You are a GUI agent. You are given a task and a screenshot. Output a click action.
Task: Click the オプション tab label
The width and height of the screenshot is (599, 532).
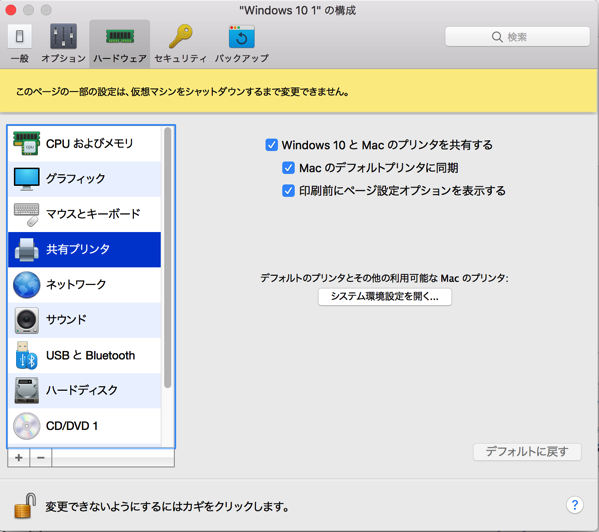63,58
